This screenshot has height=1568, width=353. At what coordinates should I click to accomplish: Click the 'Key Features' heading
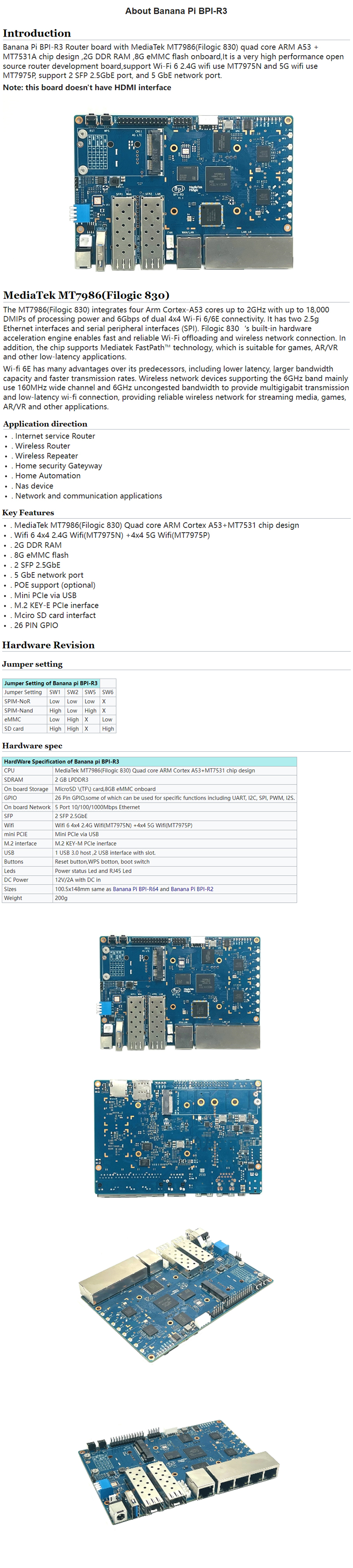(28, 513)
